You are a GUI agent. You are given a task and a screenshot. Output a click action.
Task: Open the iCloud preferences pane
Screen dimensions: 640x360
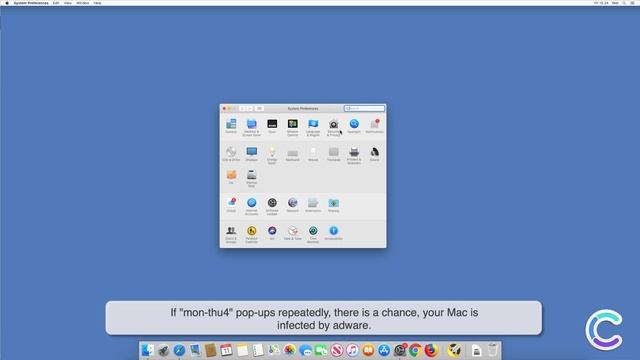[x=231, y=205]
